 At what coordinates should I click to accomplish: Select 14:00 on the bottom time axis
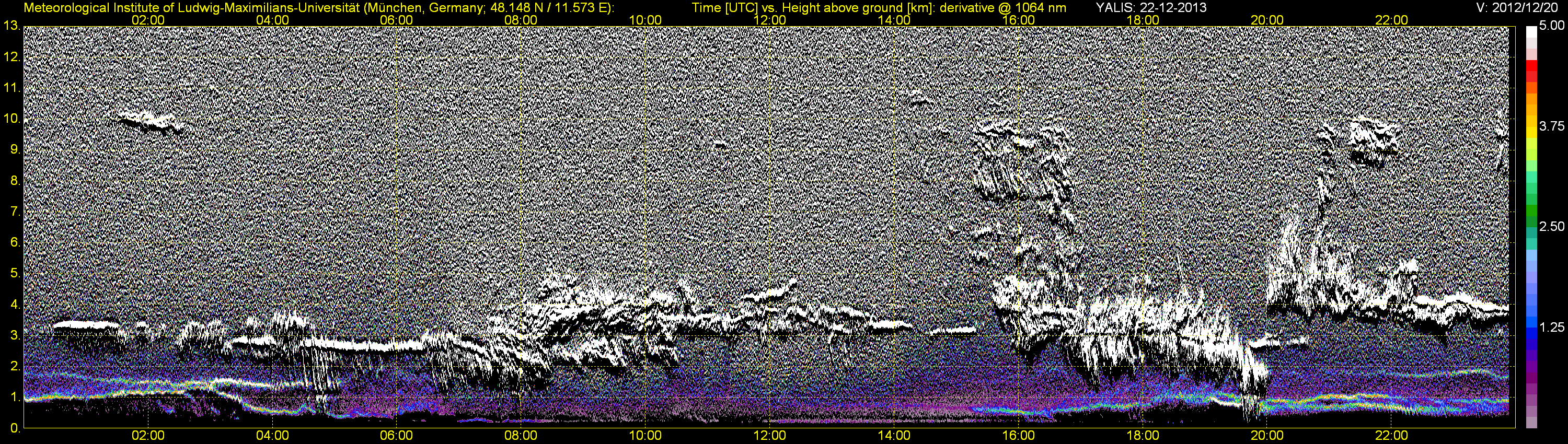pos(894,436)
